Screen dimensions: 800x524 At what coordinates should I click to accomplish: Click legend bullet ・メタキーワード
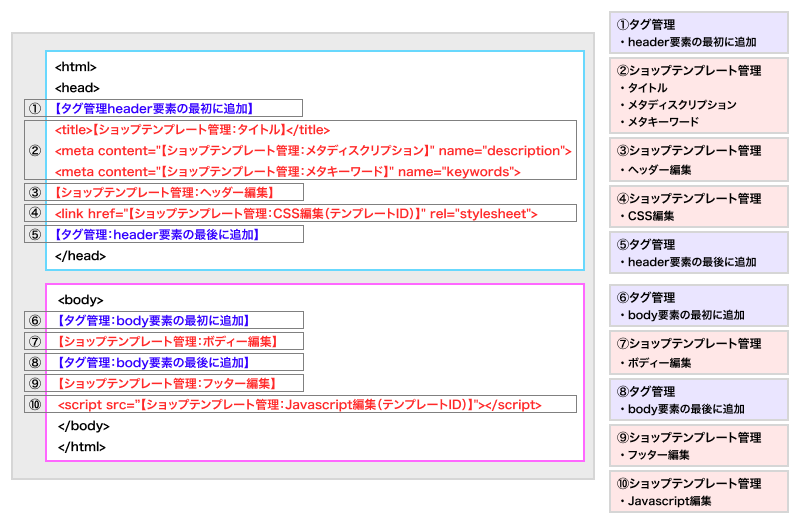[659, 121]
